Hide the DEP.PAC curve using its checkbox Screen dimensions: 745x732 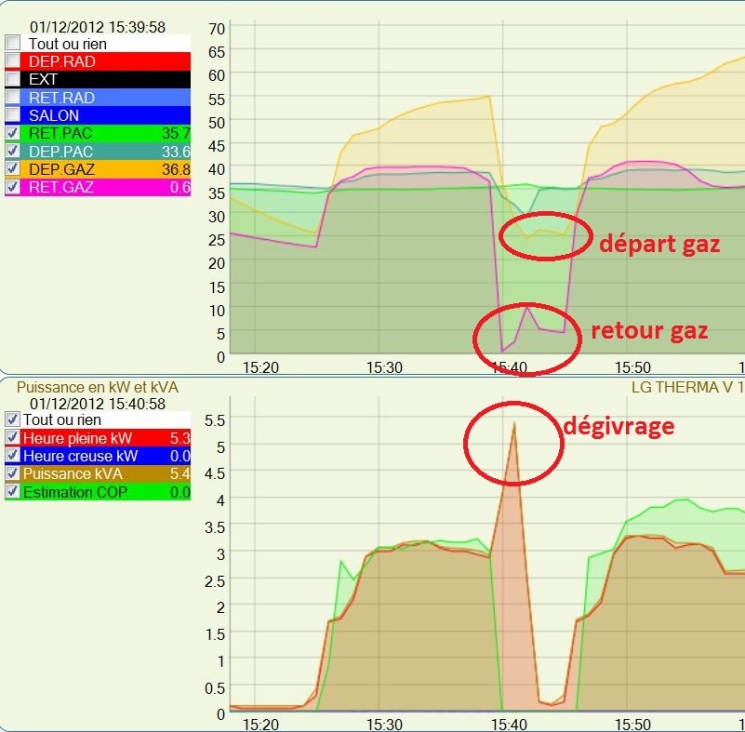tap(12, 151)
